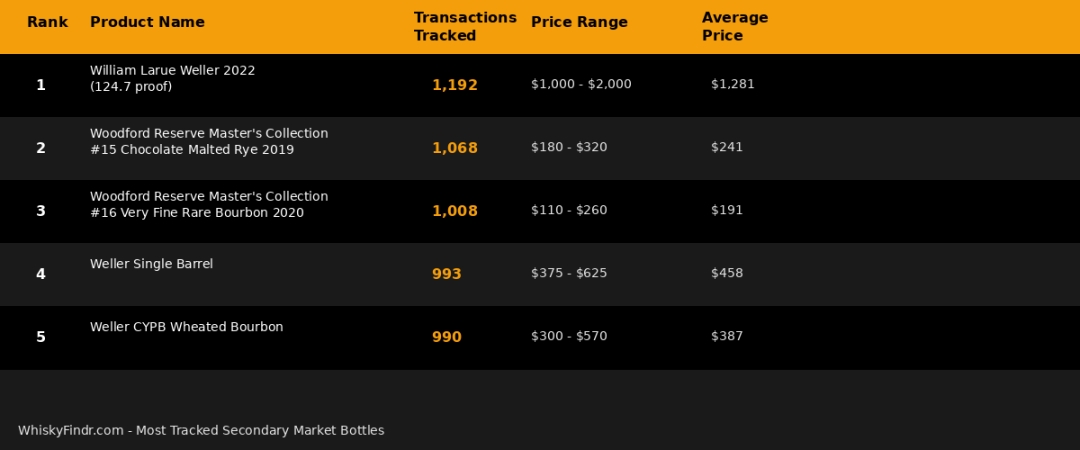Click the 1,068 transactions count
The image size is (1080, 450).
[454, 148]
